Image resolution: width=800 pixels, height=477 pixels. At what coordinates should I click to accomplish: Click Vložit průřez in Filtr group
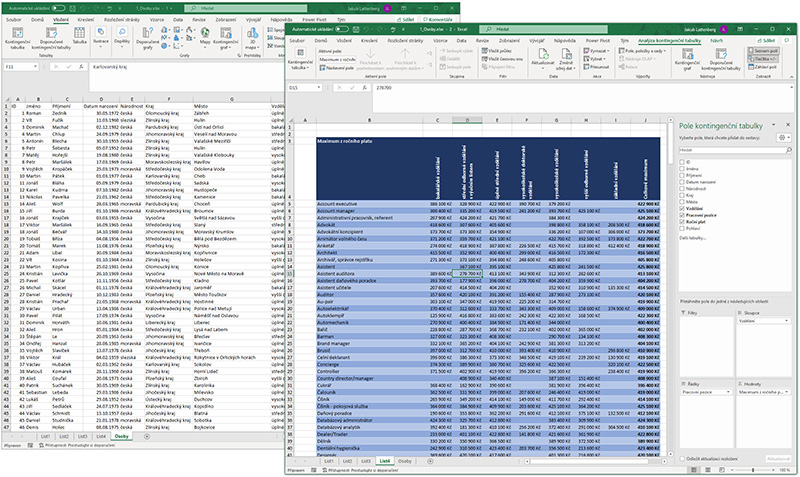tap(497, 51)
